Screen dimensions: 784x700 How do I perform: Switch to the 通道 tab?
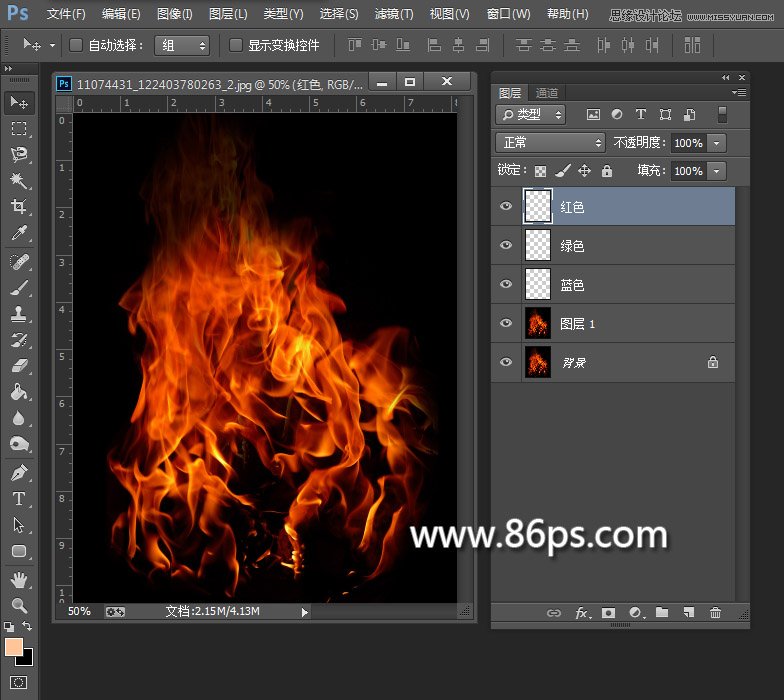point(547,93)
